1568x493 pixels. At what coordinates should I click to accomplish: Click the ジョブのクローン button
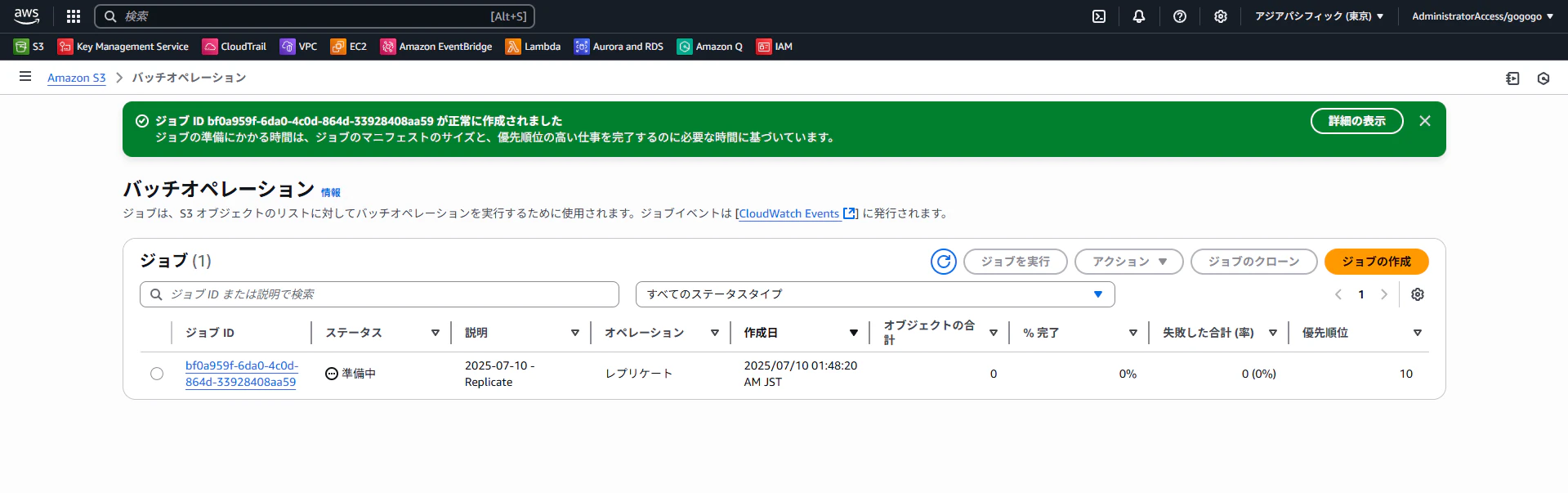tap(1254, 262)
